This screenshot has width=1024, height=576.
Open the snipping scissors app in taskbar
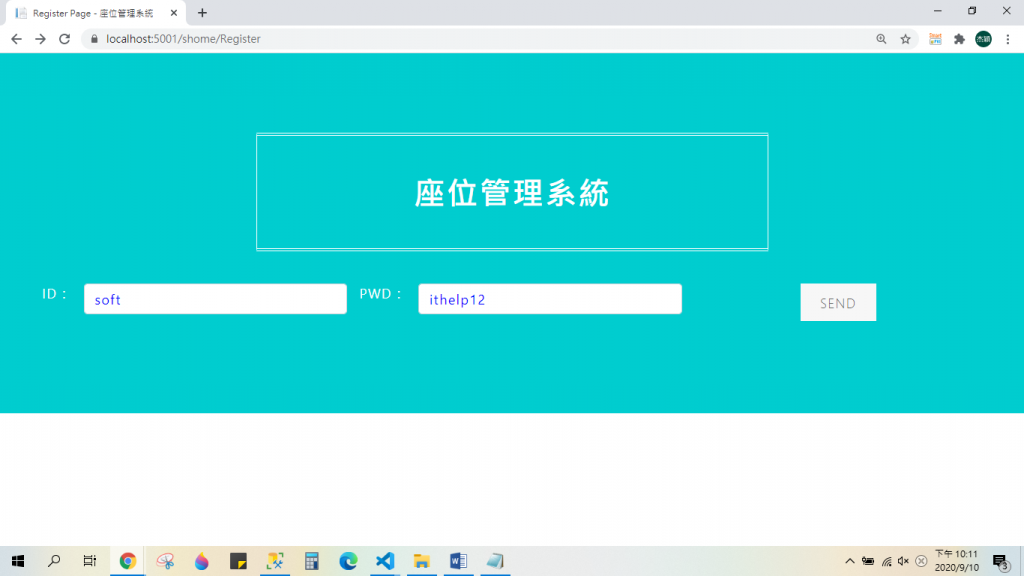pos(165,561)
